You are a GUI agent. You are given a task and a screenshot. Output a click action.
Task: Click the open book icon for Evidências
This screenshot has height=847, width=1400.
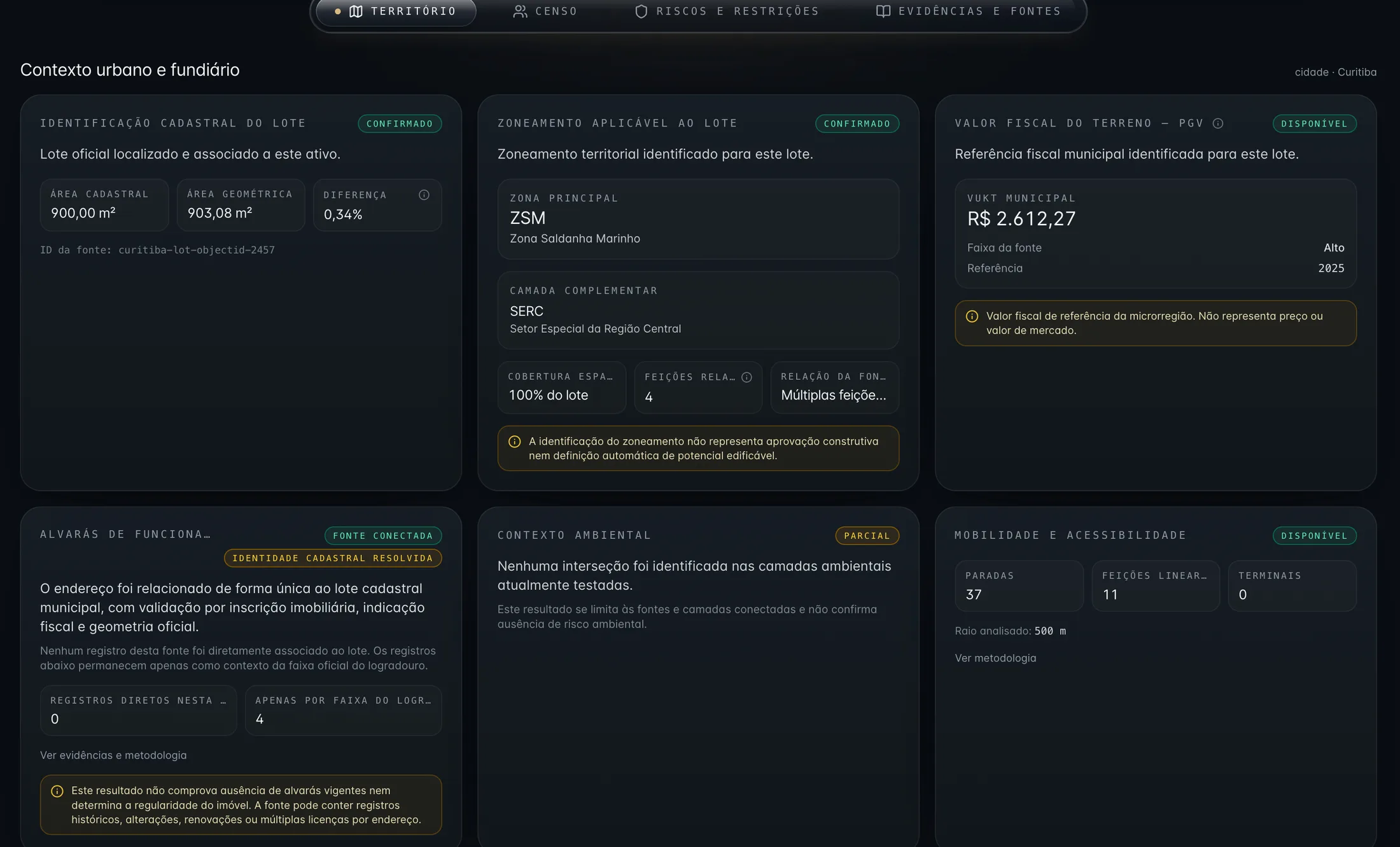pos(883,11)
